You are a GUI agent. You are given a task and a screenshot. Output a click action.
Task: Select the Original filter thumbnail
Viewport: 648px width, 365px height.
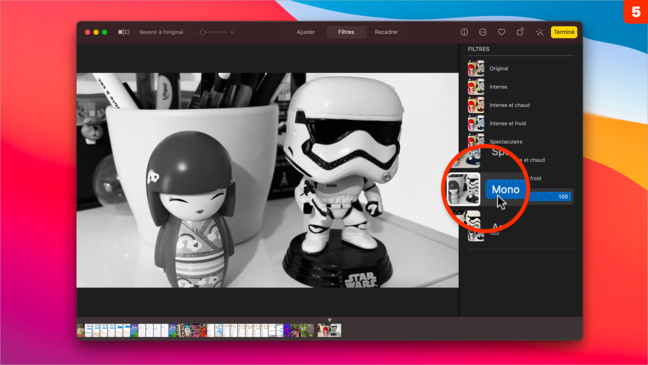[x=476, y=68]
